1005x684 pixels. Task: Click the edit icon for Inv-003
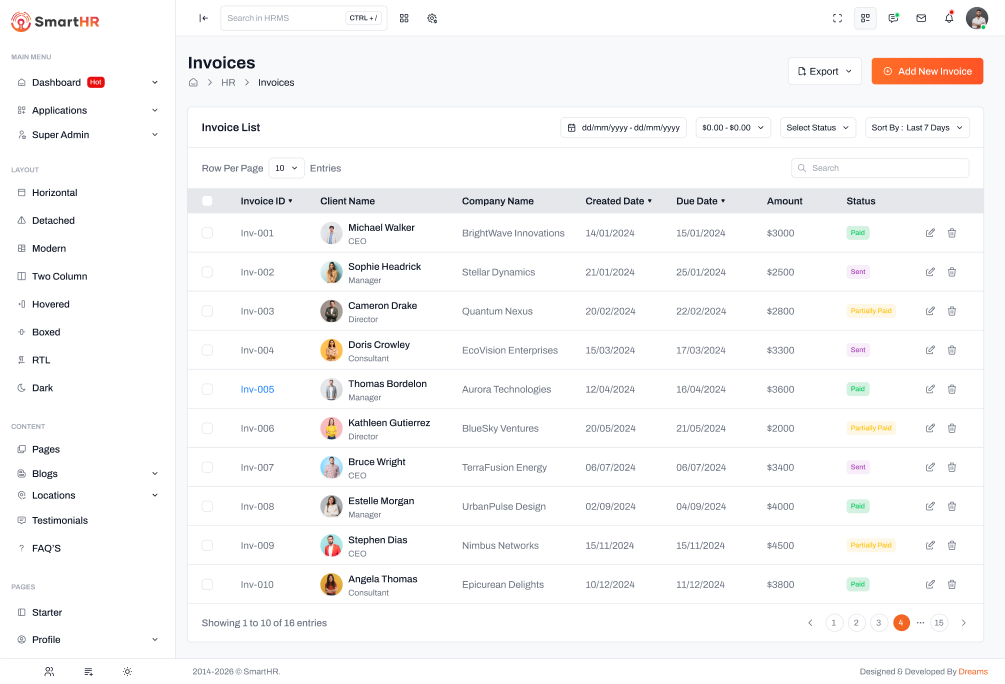(x=930, y=311)
